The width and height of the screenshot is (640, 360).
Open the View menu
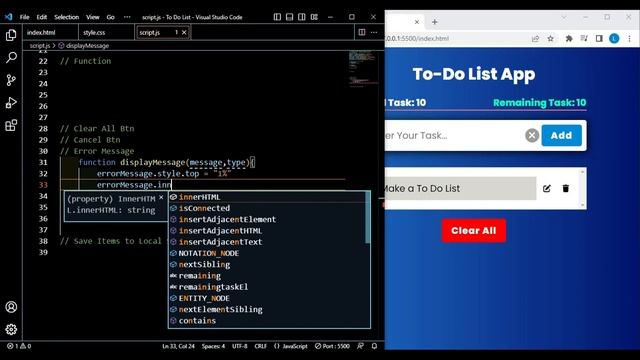(93, 17)
